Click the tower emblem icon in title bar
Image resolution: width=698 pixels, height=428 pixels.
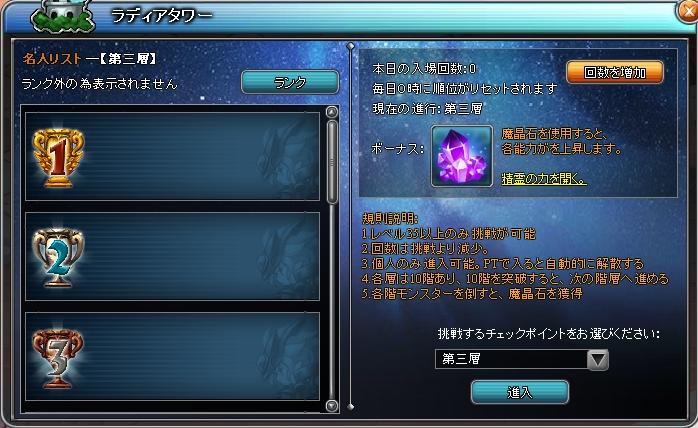[62, 17]
